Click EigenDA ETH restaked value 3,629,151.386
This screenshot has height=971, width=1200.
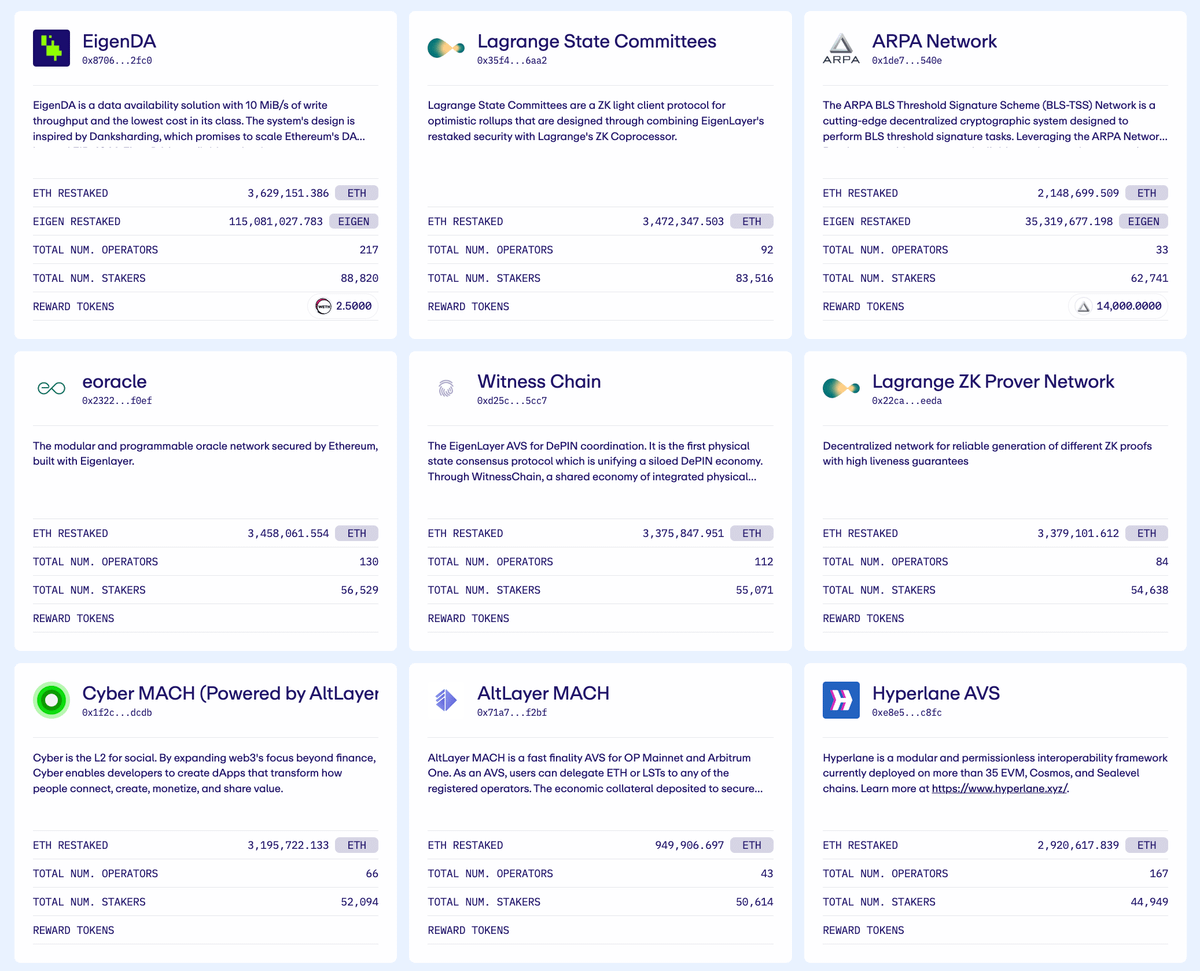[x=288, y=193]
